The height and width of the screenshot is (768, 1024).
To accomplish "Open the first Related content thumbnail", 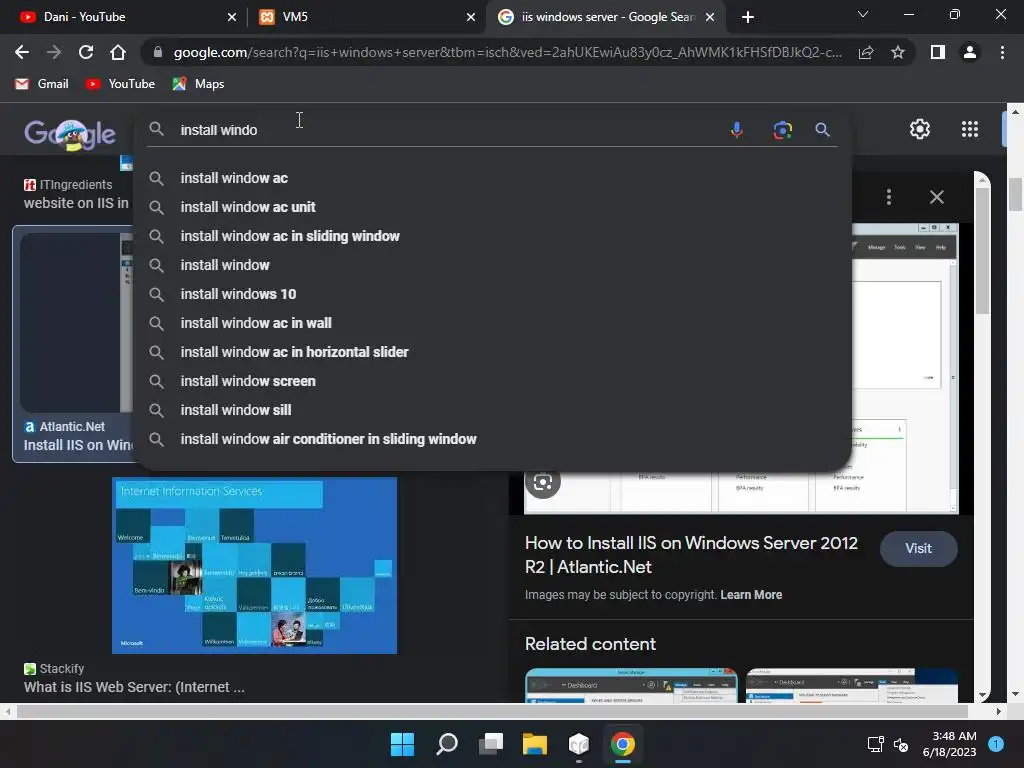I will pyautogui.click(x=631, y=685).
